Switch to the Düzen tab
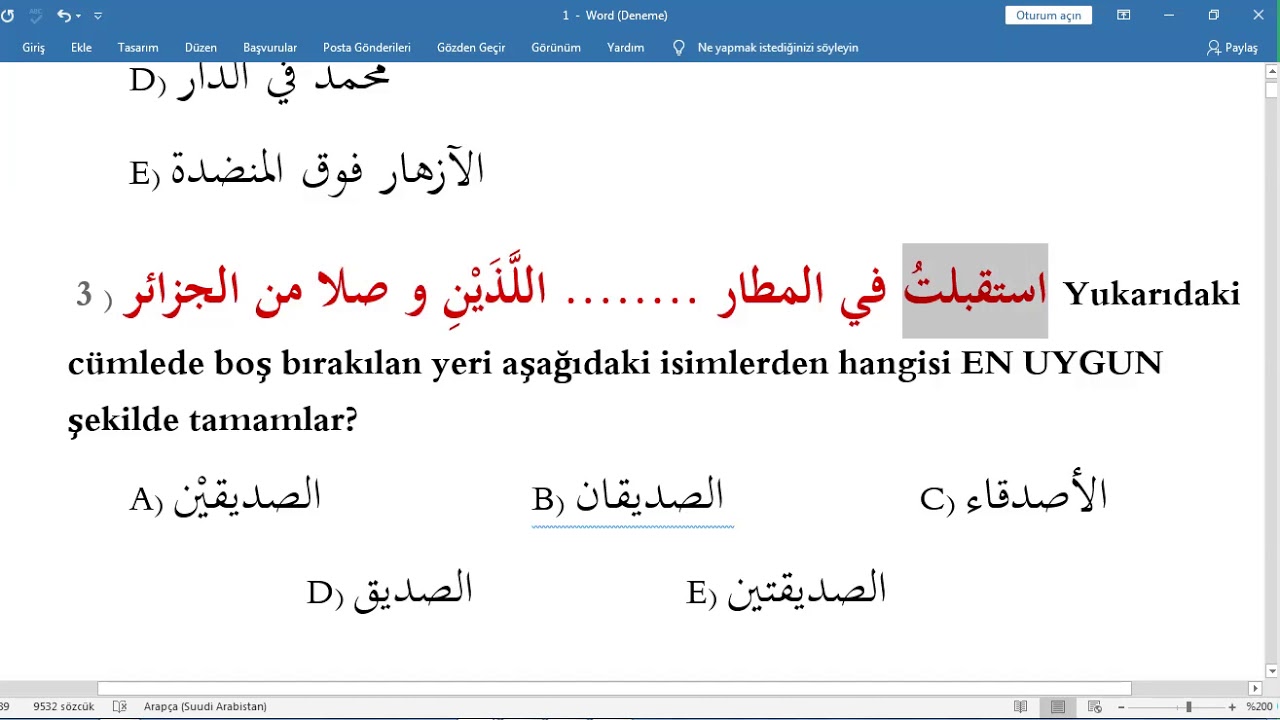The width and height of the screenshot is (1280, 720). (201, 48)
